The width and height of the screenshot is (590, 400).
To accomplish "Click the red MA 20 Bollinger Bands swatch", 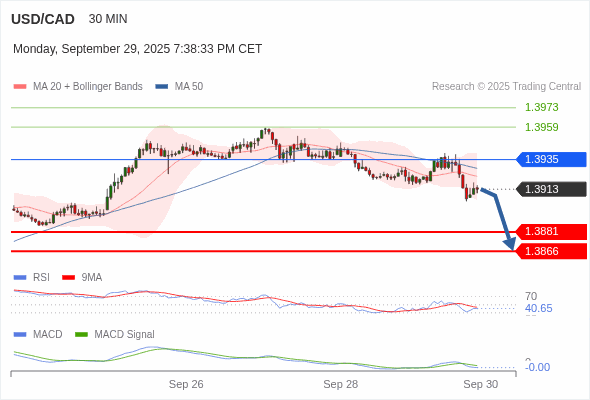I will [x=20, y=87].
